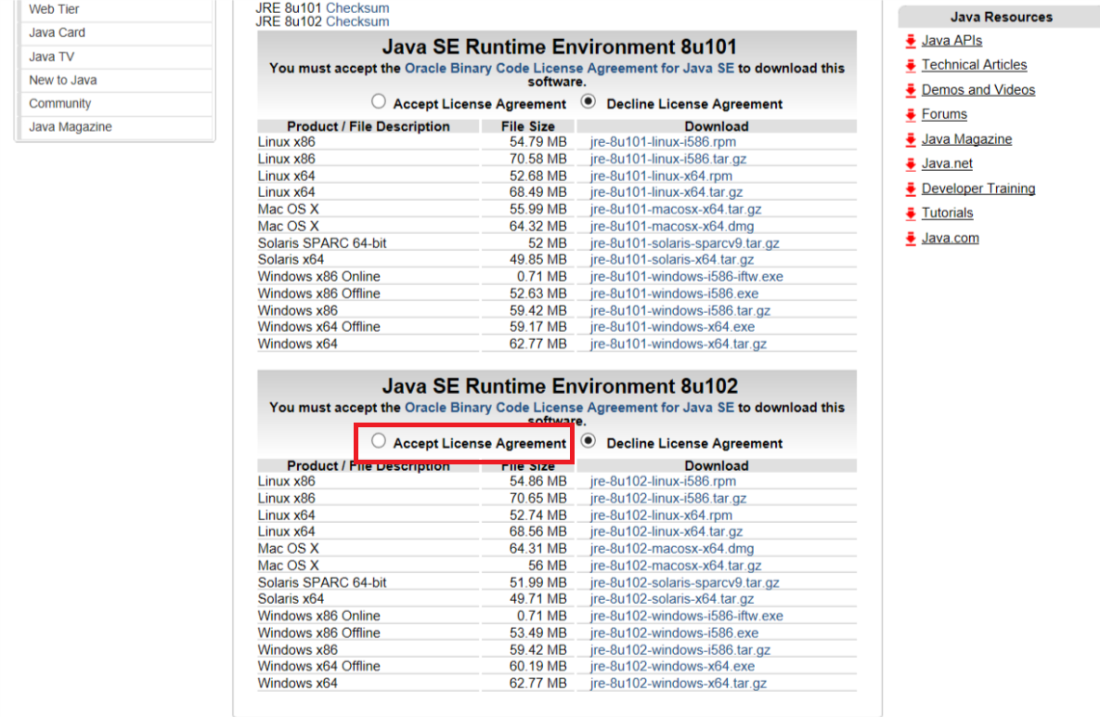Image resolution: width=1100 pixels, height=717 pixels.
Task: Download jre-8u102-windows-i586.exe
Action: [x=674, y=633]
